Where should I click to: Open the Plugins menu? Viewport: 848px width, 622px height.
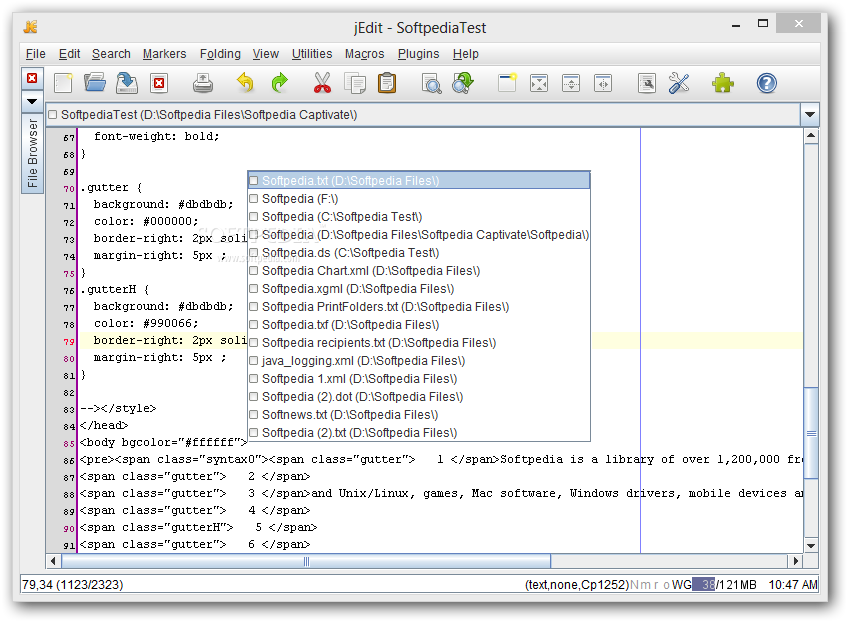point(419,54)
